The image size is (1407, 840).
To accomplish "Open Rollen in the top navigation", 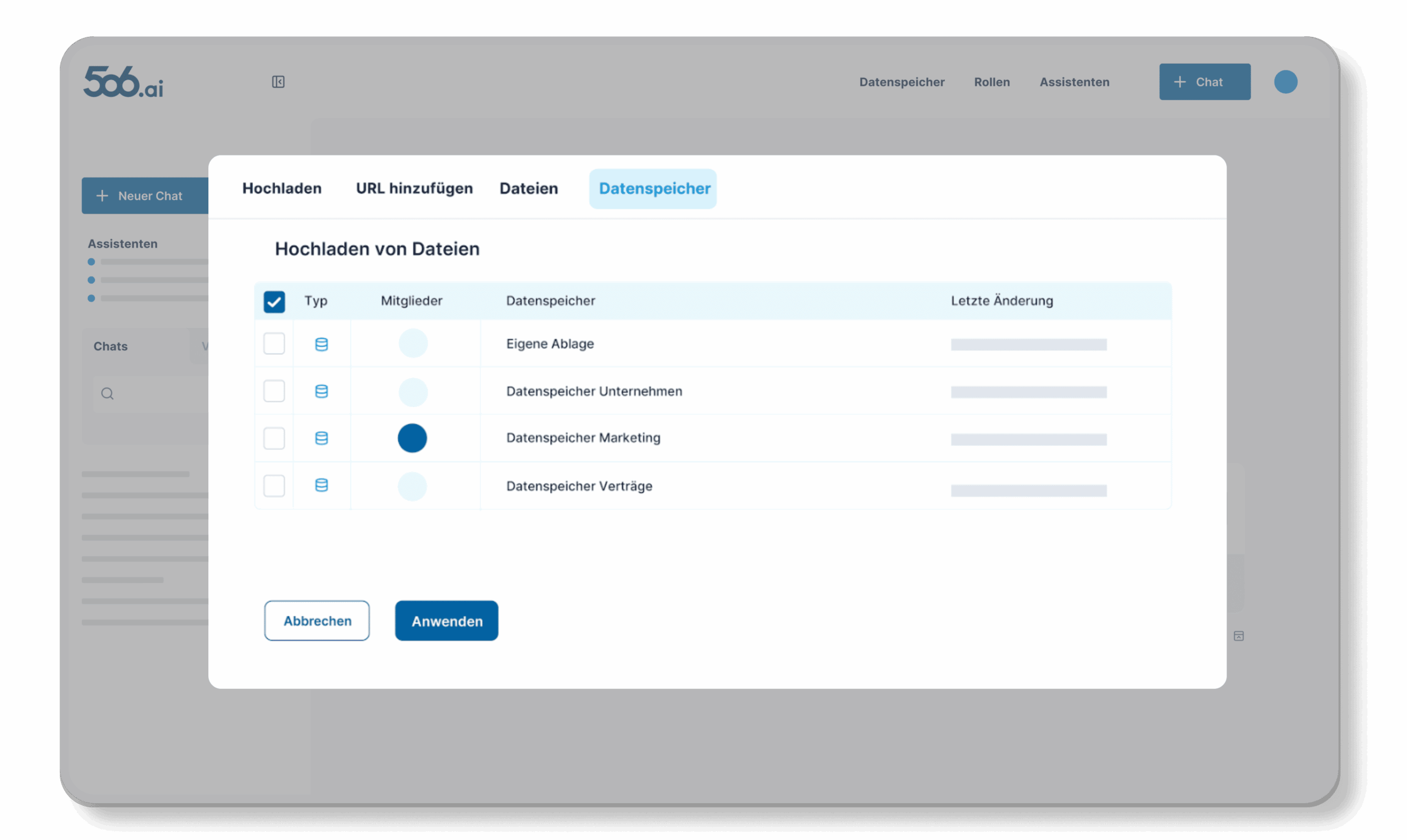I will pos(991,82).
